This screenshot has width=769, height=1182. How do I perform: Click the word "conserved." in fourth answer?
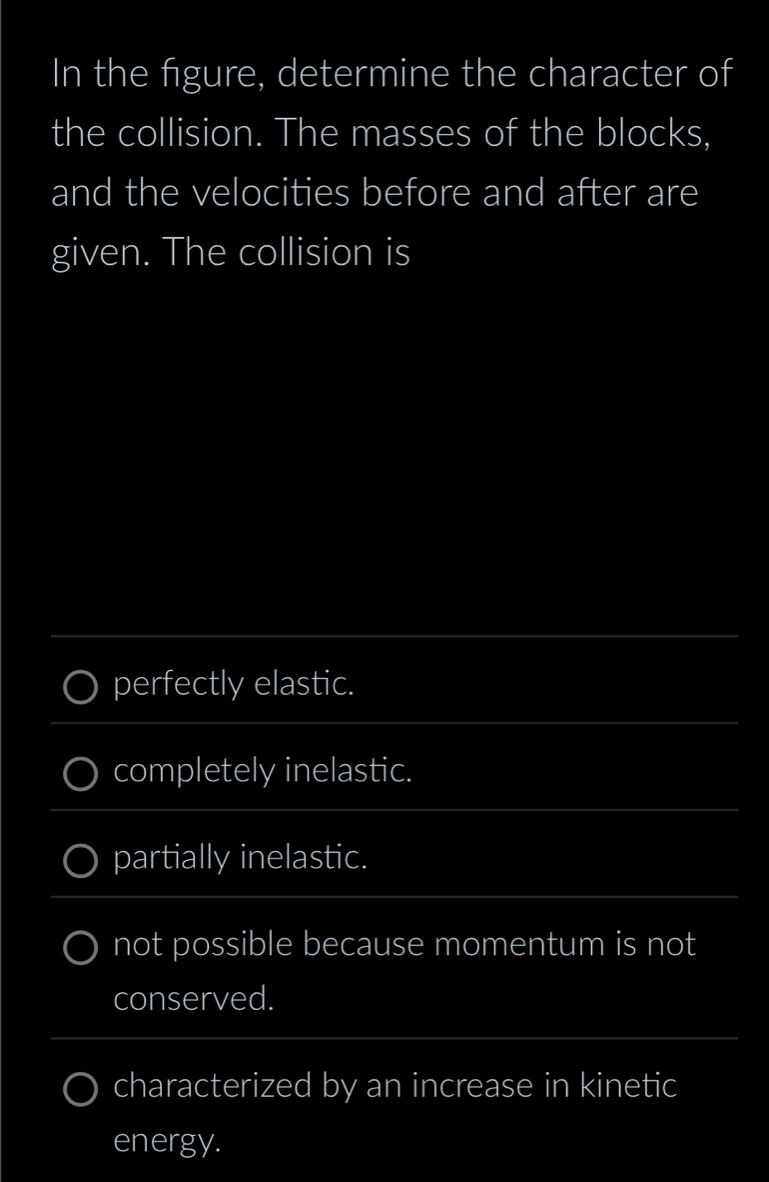194,999
